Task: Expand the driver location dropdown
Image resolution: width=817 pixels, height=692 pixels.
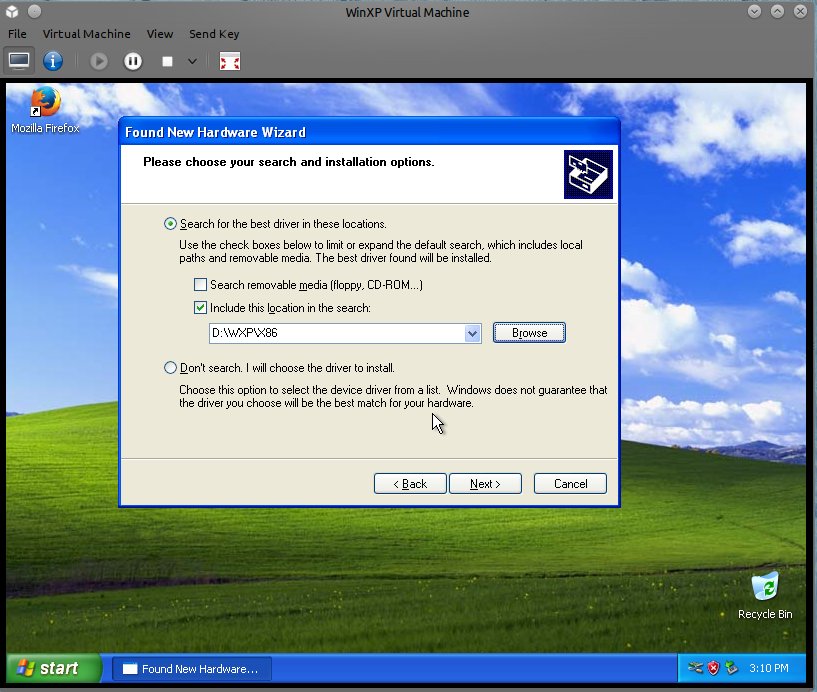Action: click(472, 333)
